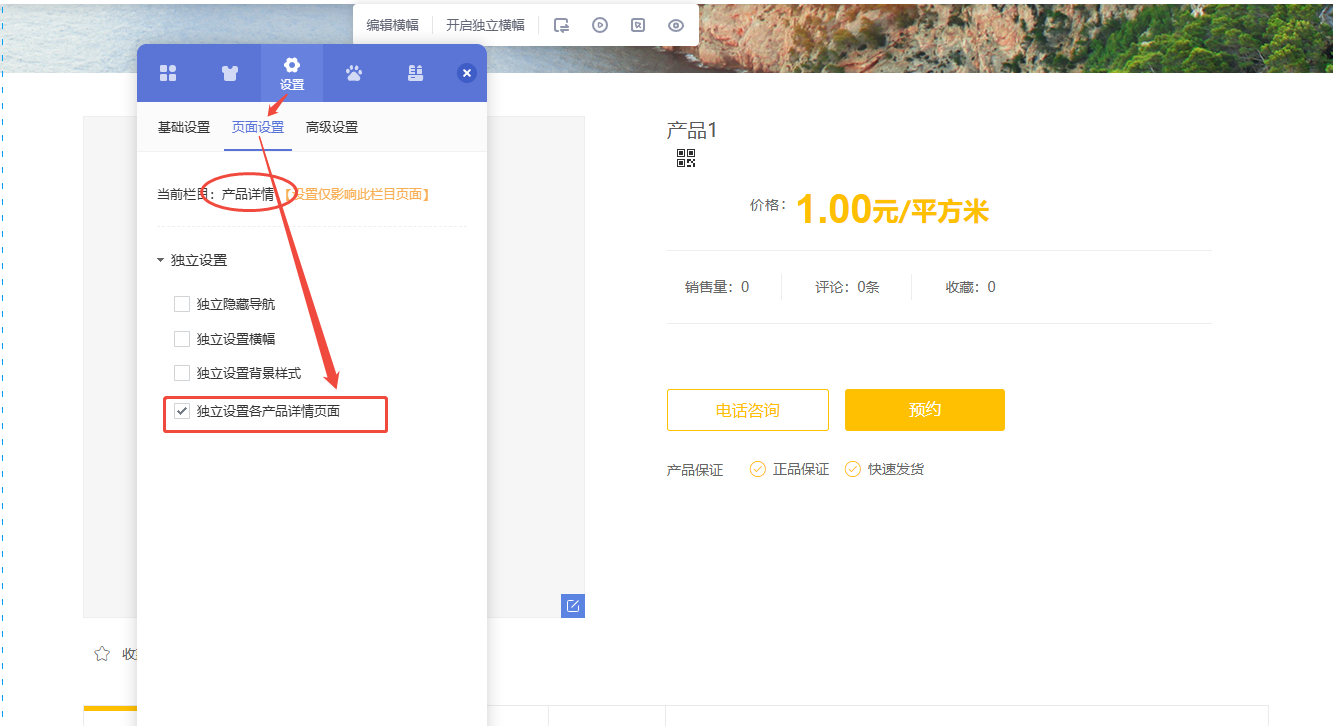Click the 正品保证 check circle icon
This screenshot has width=1333, height=726.
point(758,469)
